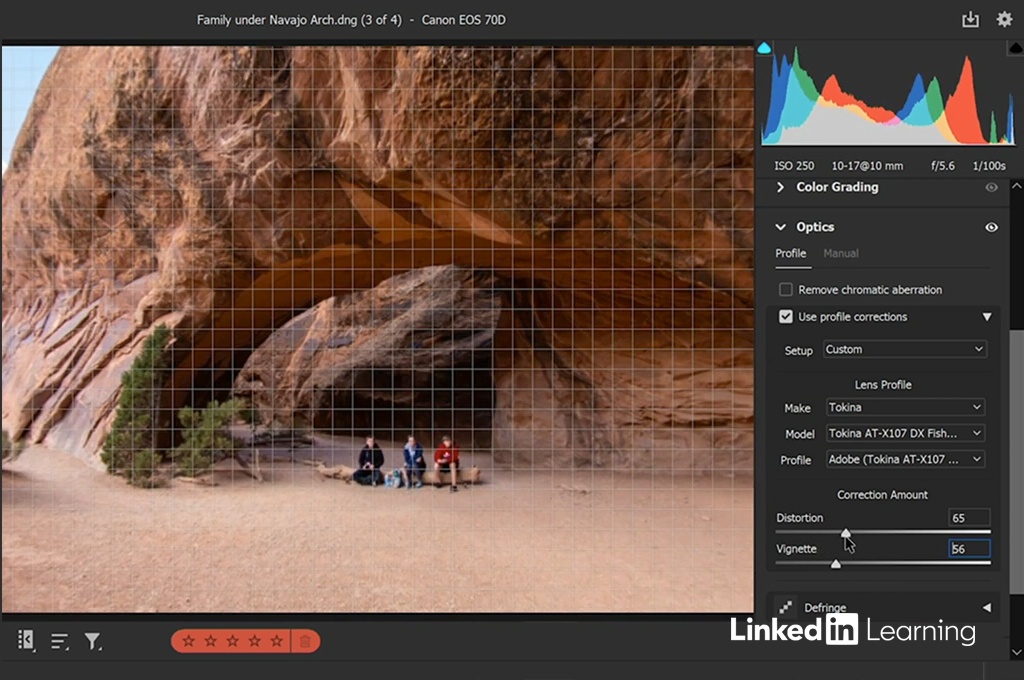Viewport: 1024px width, 680px height.
Task: Enable Remove chromatic aberration checkbox
Action: point(786,290)
